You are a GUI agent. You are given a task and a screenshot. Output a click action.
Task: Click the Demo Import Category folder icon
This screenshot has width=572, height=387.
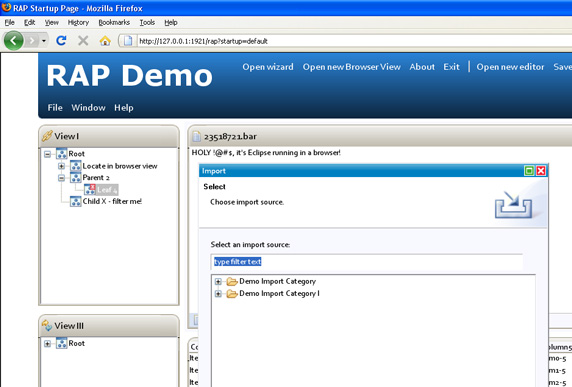coord(232,281)
